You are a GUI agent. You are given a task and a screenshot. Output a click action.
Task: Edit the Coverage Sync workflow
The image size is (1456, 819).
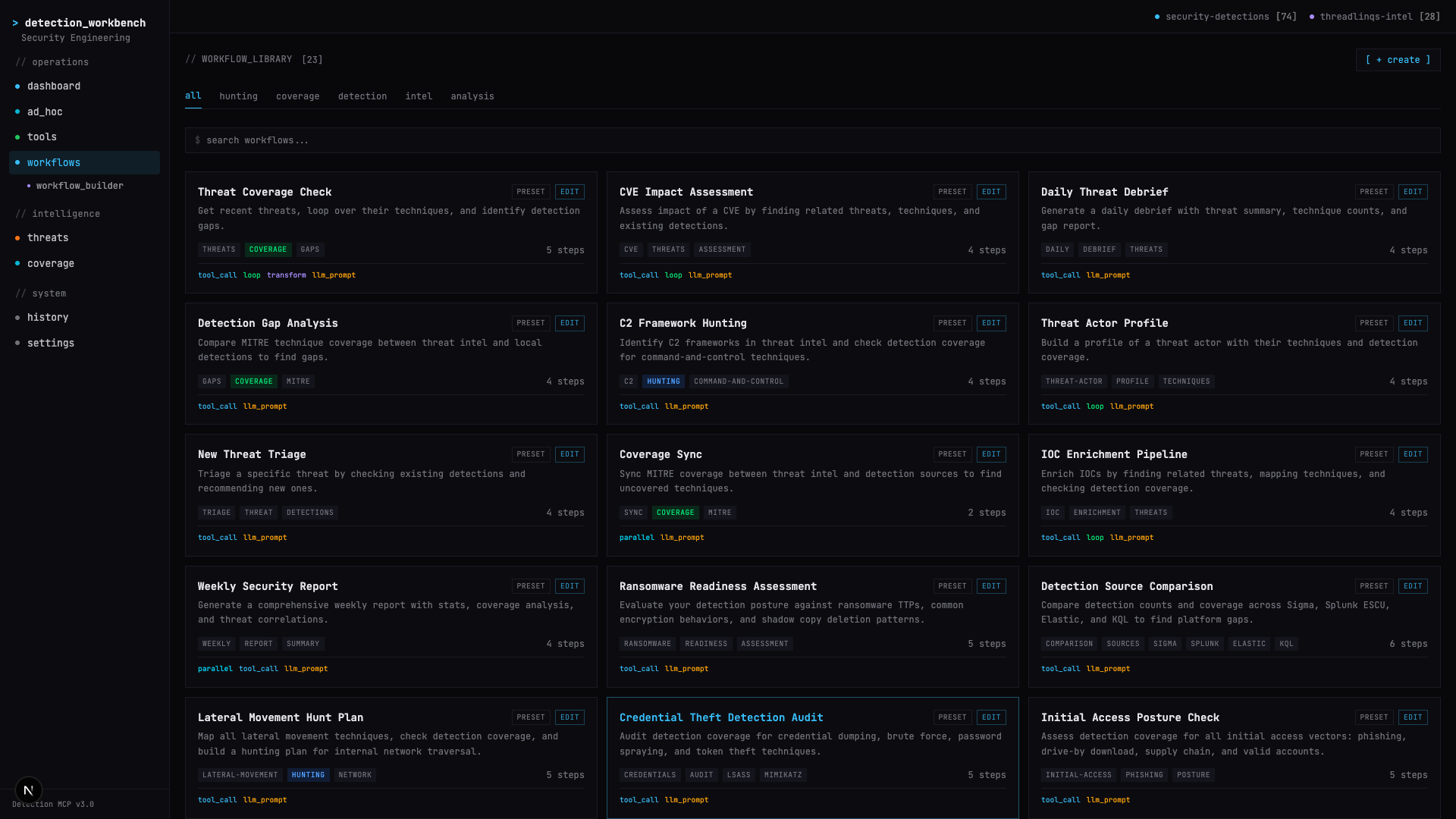click(991, 454)
